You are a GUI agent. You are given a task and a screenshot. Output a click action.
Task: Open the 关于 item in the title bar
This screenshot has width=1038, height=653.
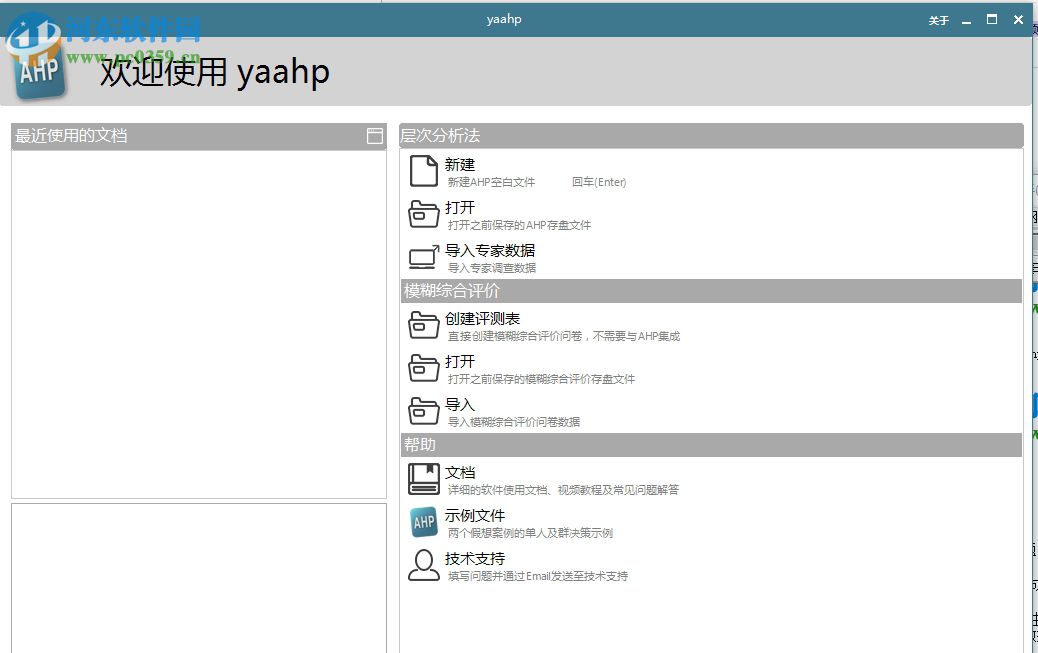point(938,19)
